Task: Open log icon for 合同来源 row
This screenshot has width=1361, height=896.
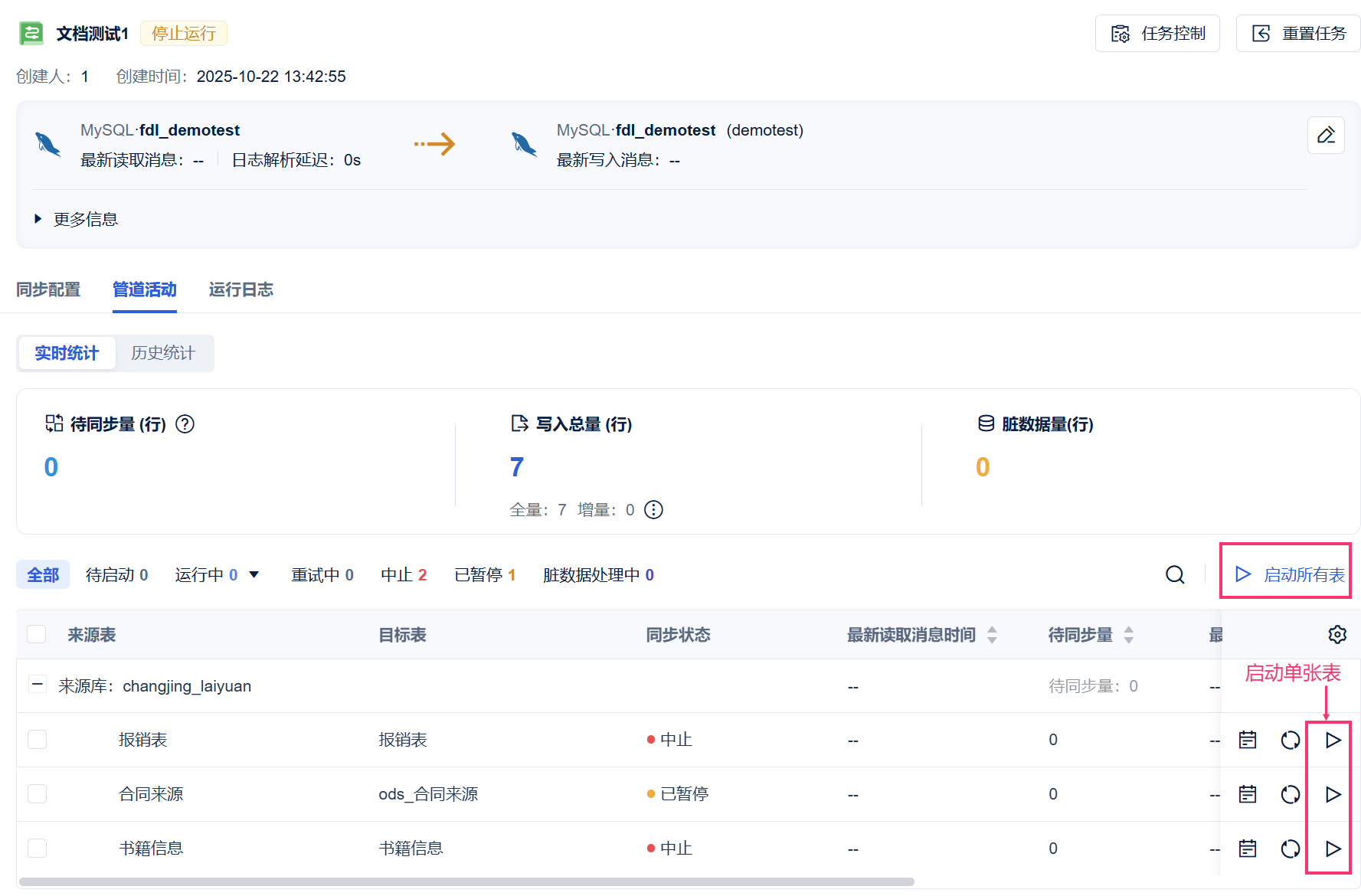Action: tap(1248, 794)
